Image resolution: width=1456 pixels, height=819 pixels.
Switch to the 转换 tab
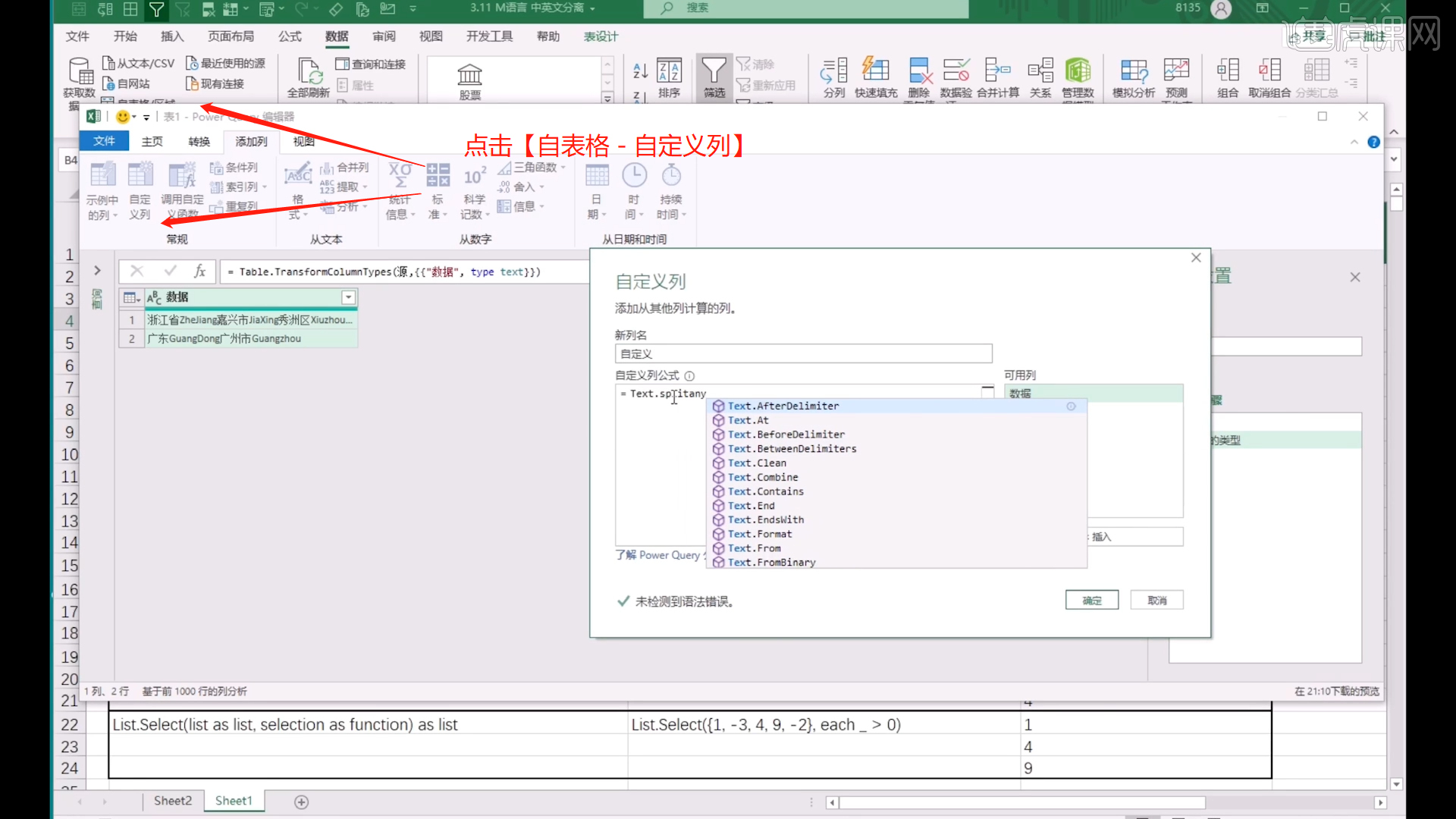(199, 141)
